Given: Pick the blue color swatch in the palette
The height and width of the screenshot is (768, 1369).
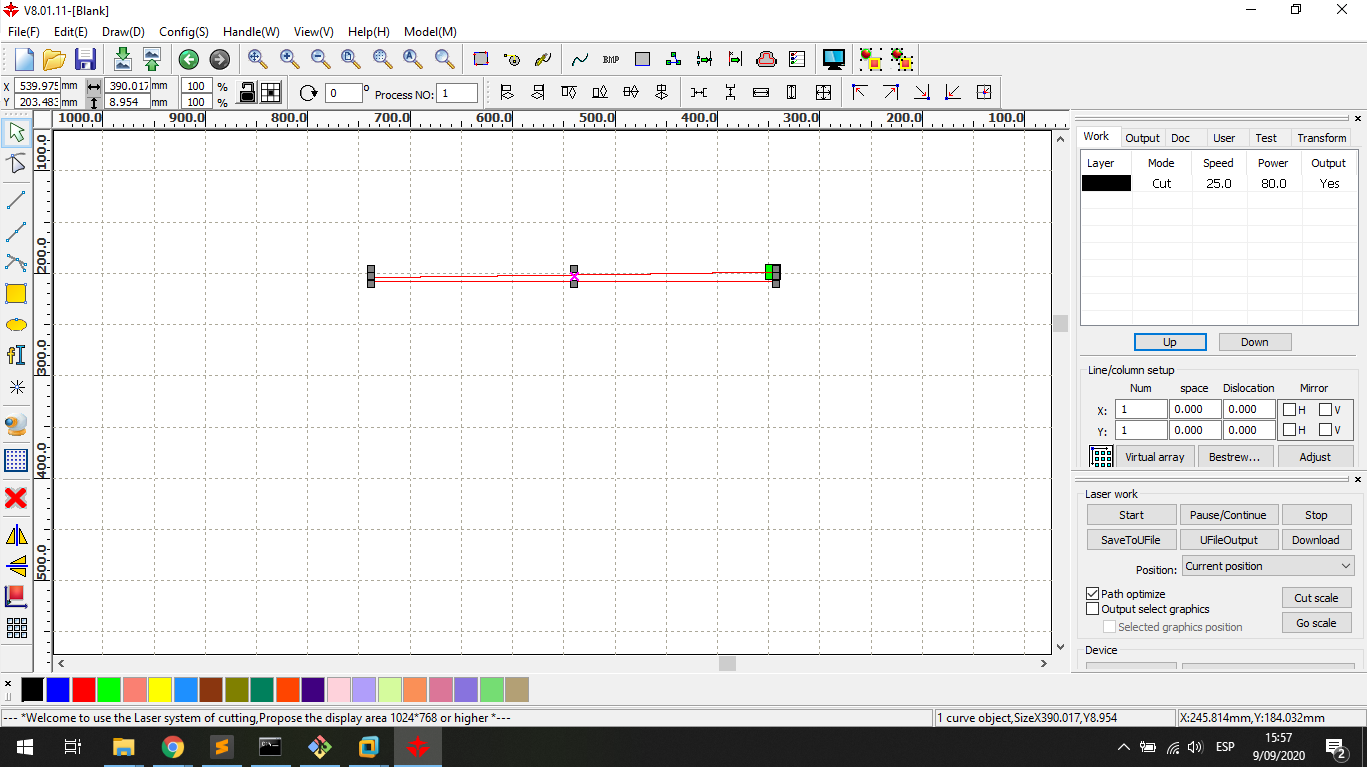Looking at the screenshot, I should (58, 689).
